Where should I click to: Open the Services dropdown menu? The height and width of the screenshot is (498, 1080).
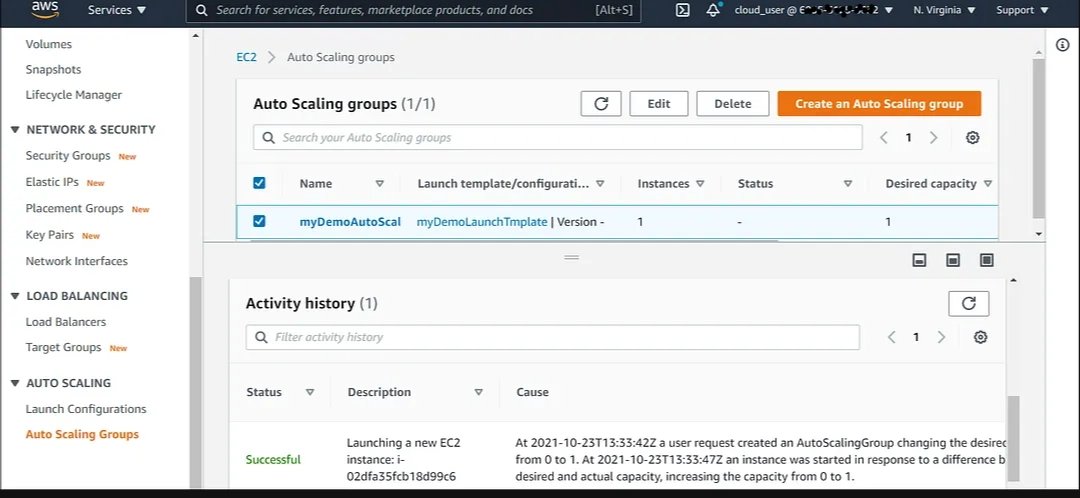click(x=117, y=10)
